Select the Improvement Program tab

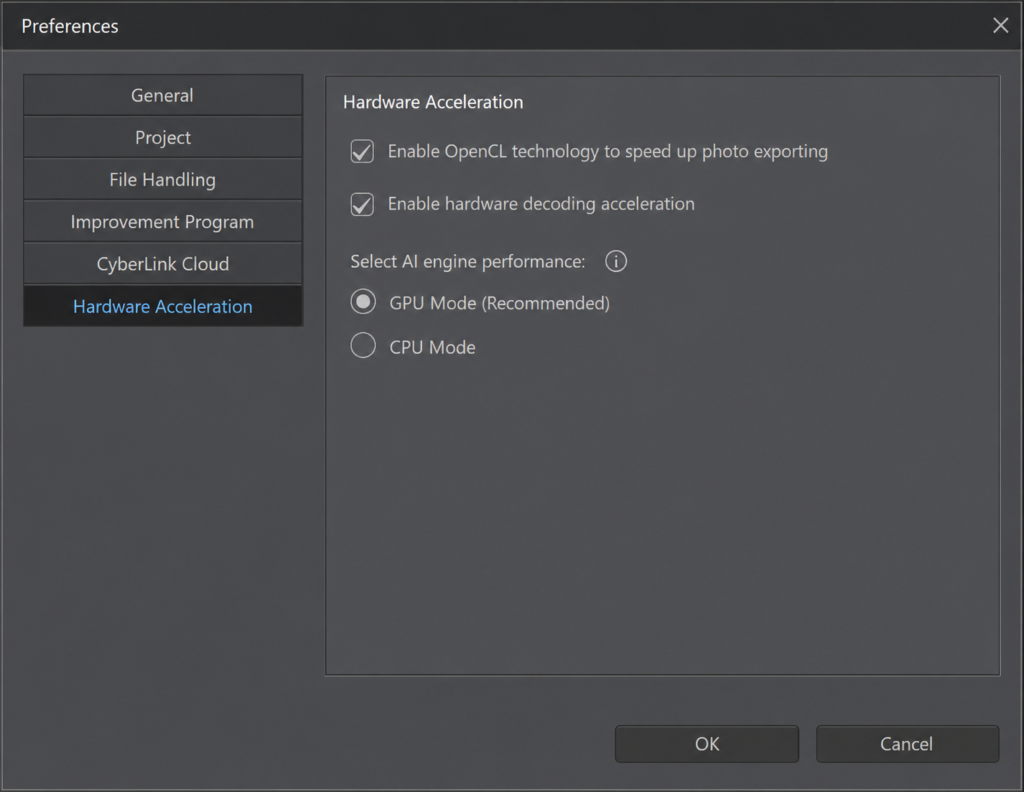(163, 222)
